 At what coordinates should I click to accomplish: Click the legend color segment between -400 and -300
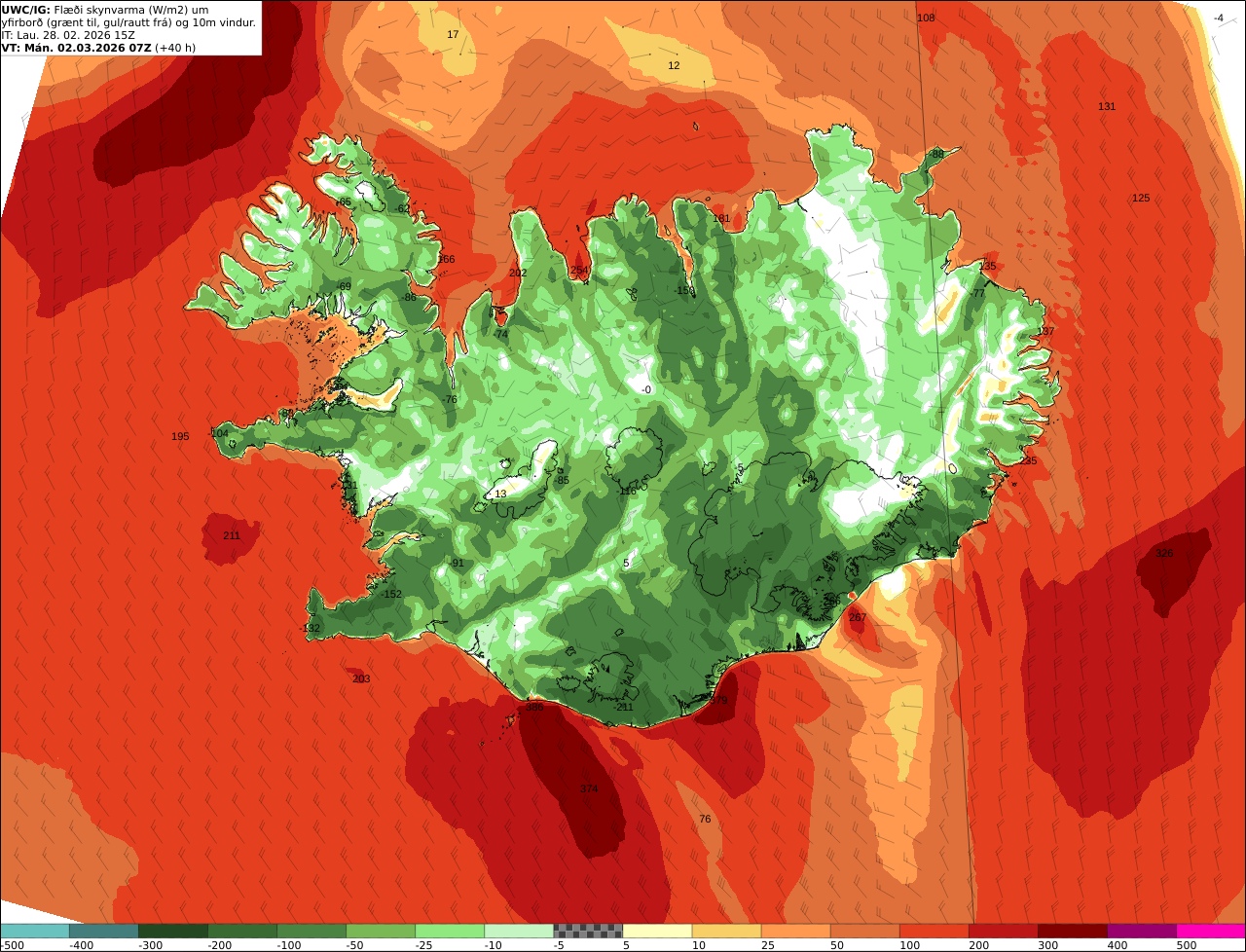[x=103, y=931]
